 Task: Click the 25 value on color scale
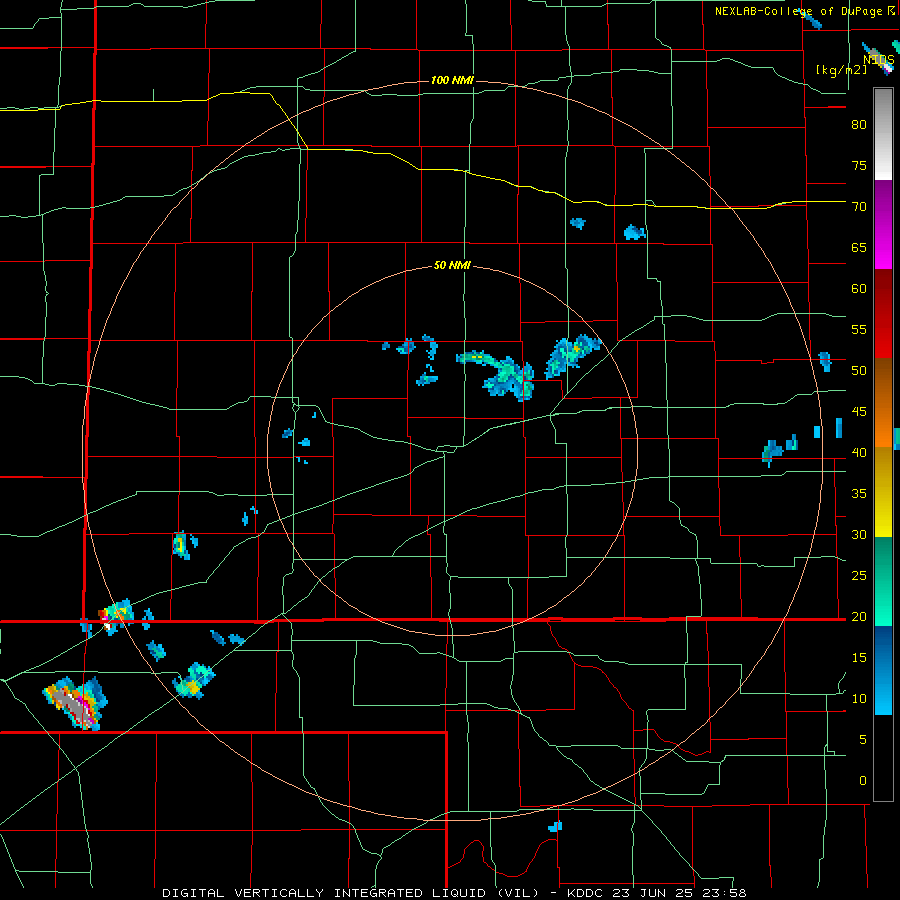tap(859, 575)
